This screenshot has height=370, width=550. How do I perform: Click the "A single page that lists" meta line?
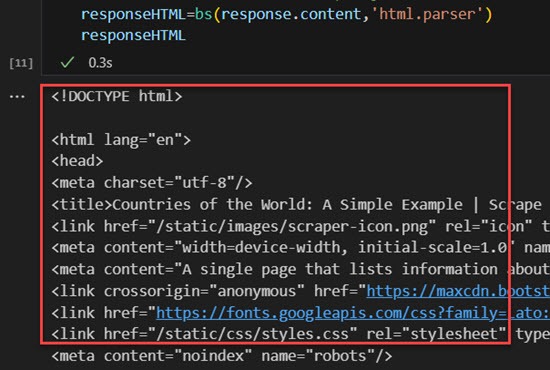[301, 269]
